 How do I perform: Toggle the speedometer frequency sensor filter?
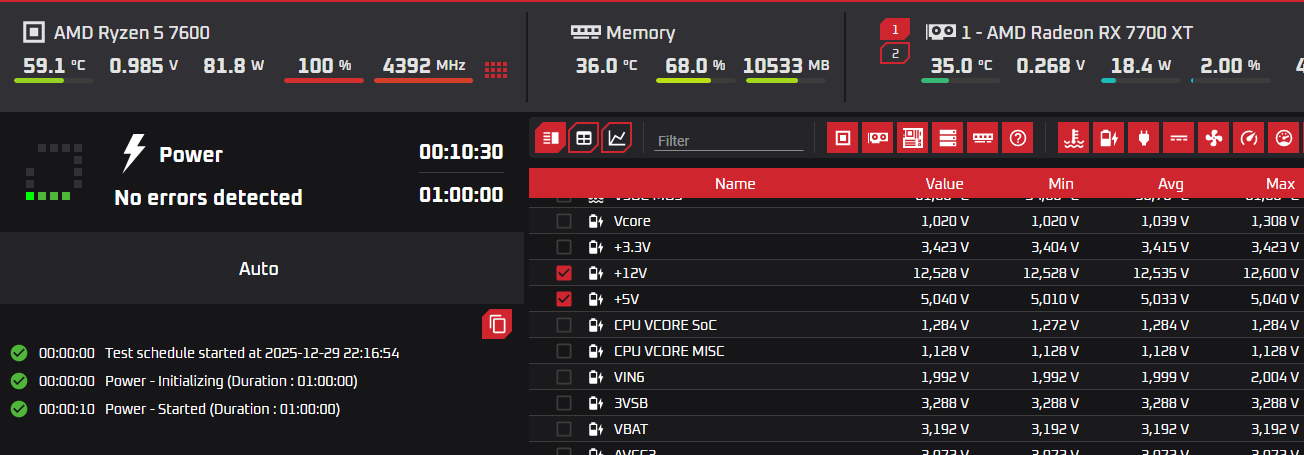1248,138
